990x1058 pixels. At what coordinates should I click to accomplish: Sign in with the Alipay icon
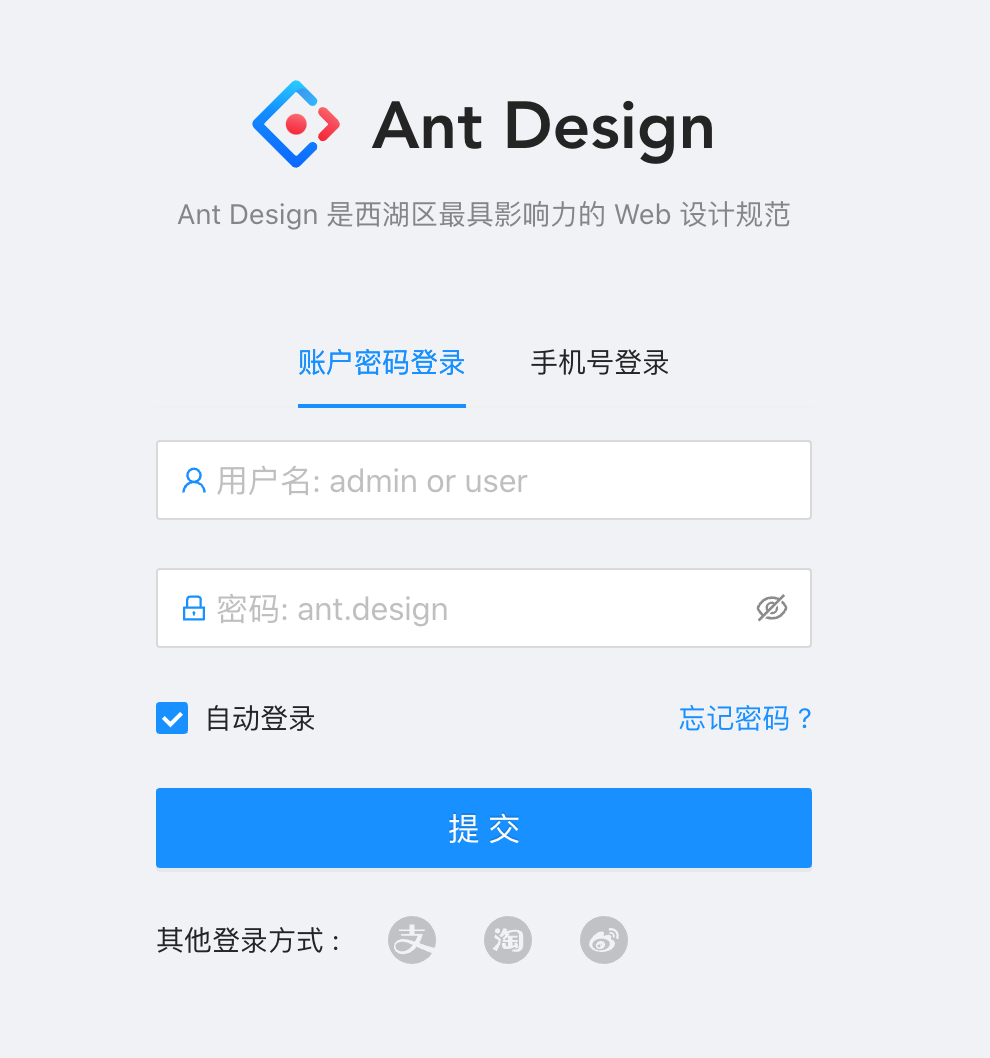(x=412, y=940)
